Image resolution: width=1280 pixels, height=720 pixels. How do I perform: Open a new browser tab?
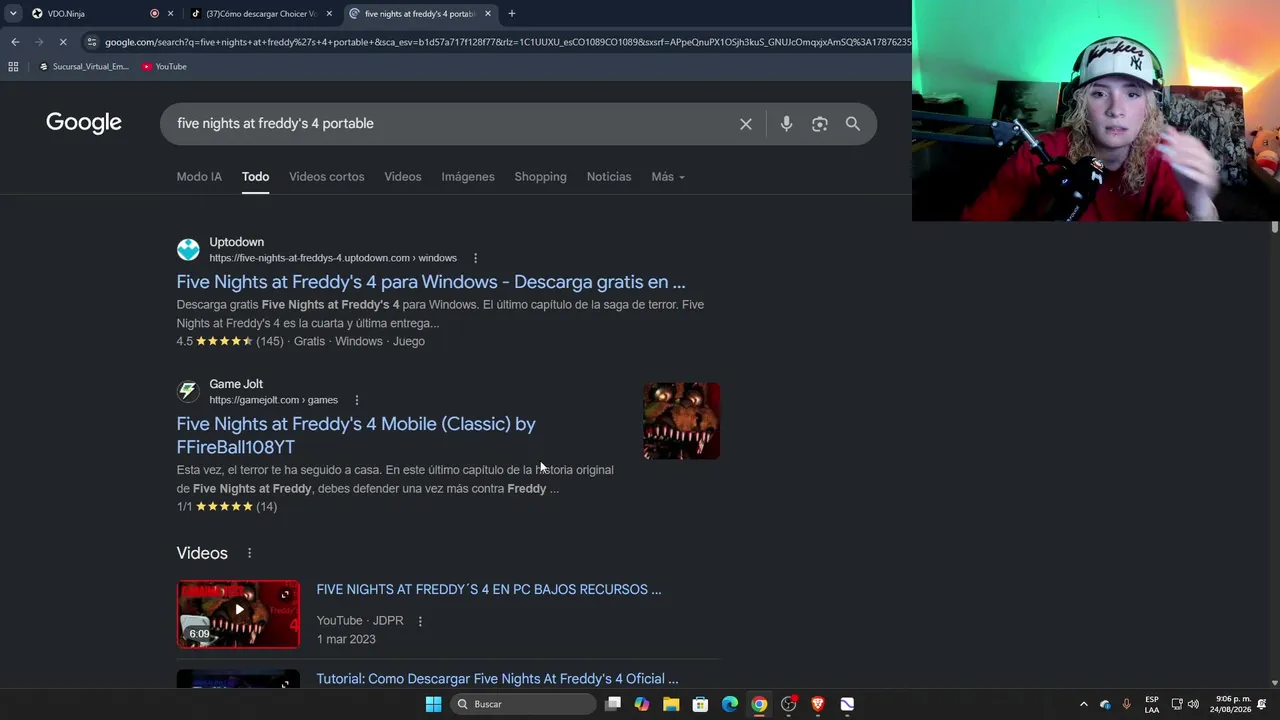click(512, 14)
